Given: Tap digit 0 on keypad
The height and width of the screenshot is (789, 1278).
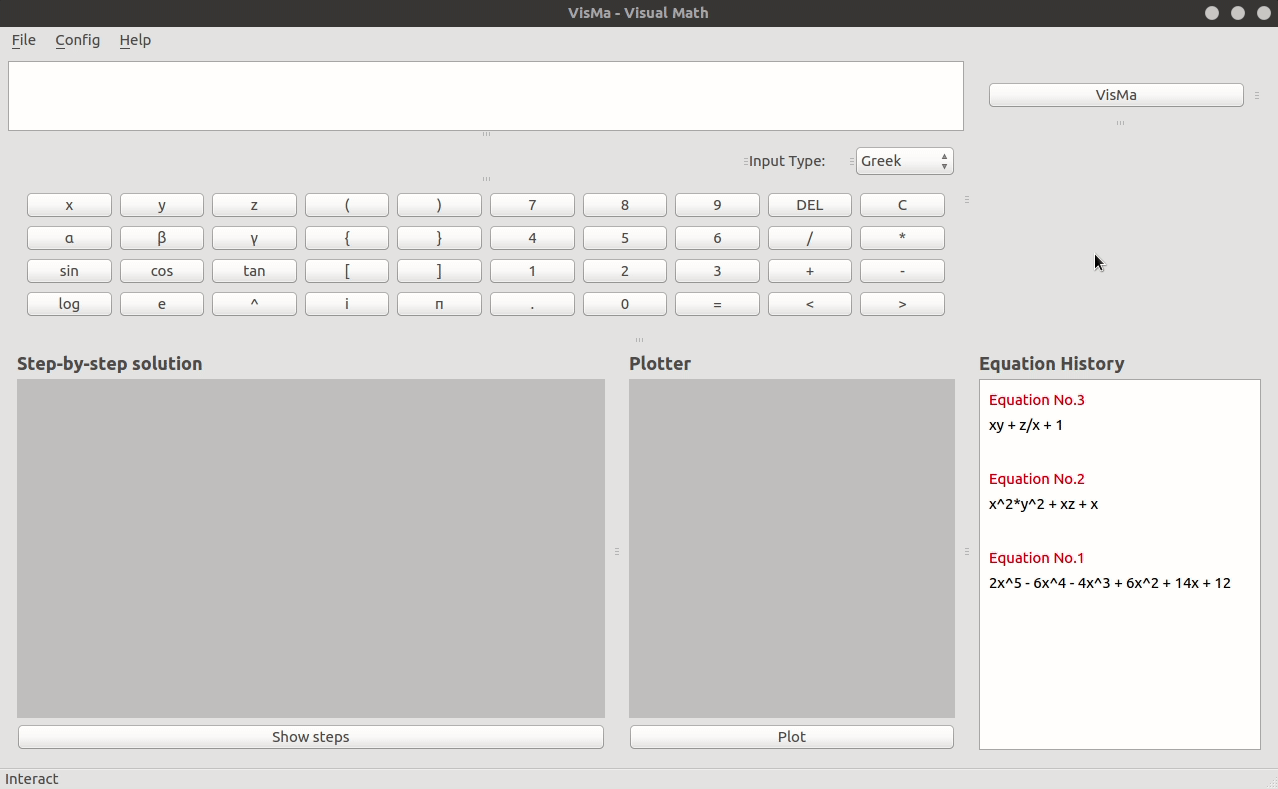Looking at the screenshot, I should pyautogui.click(x=625, y=304).
